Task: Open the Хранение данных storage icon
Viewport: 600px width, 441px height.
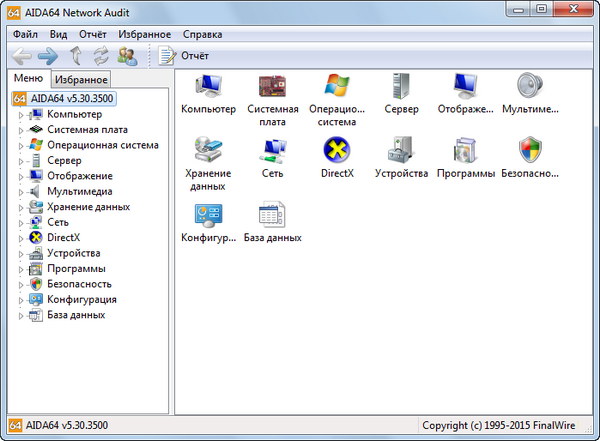Action: pyautogui.click(x=208, y=151)
